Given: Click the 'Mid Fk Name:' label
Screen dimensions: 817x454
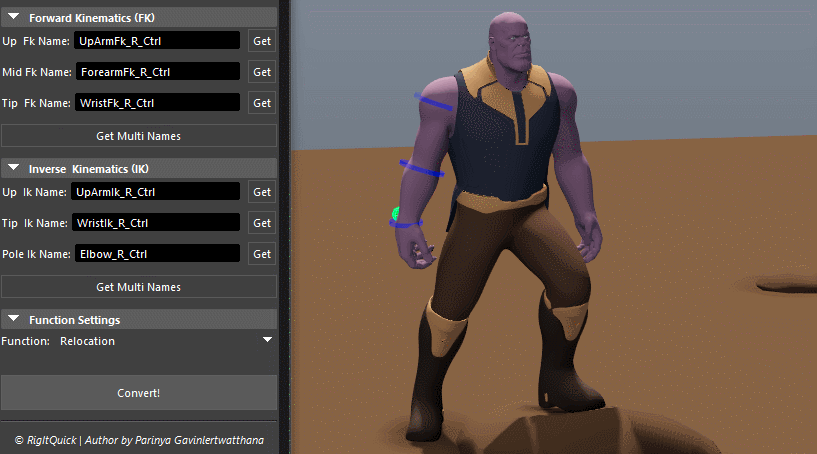Looking at the screenshot, I should pyautogui.click(x=36, y=72).
